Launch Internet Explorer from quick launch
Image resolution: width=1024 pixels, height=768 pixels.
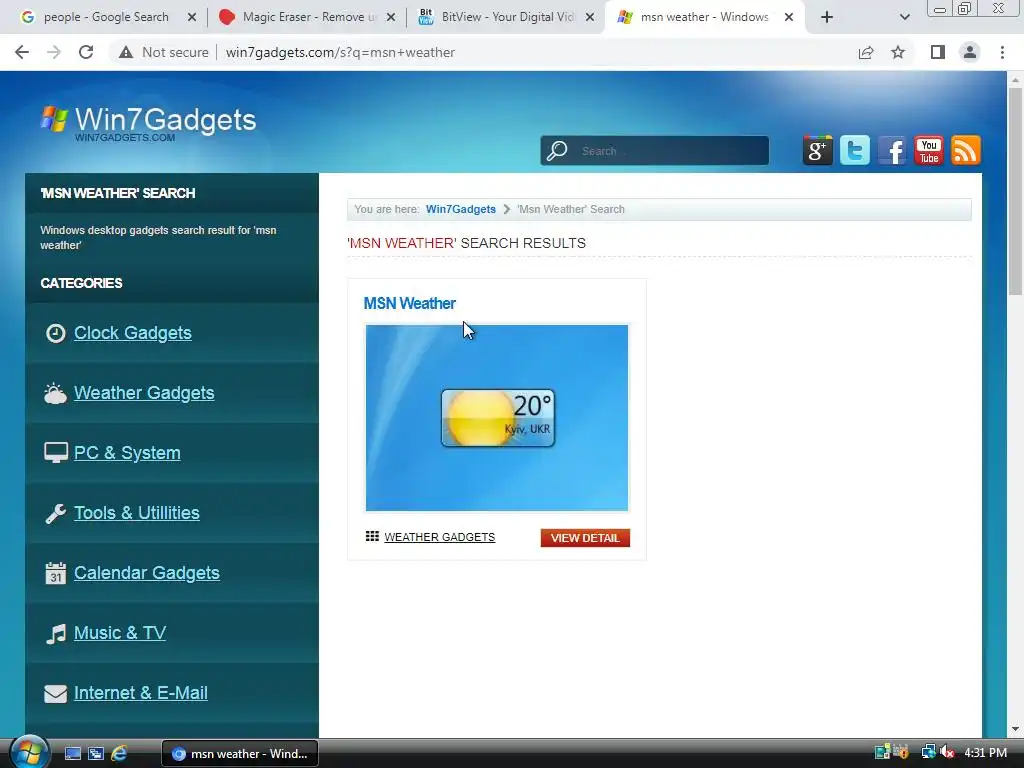tap(119, 754)
